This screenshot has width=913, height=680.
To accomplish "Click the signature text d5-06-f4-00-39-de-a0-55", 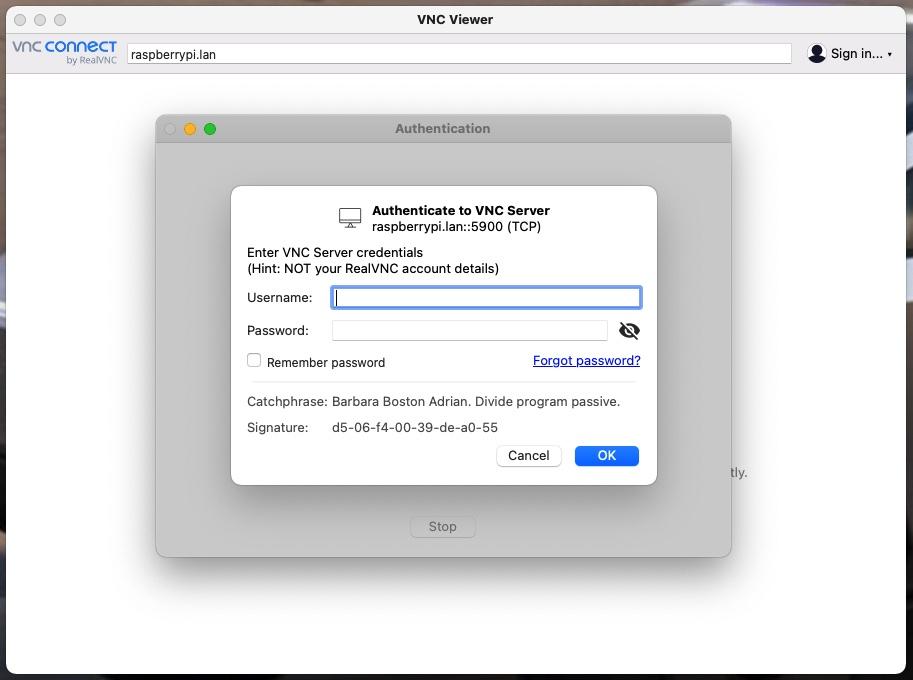I will [x=415, y=428].
